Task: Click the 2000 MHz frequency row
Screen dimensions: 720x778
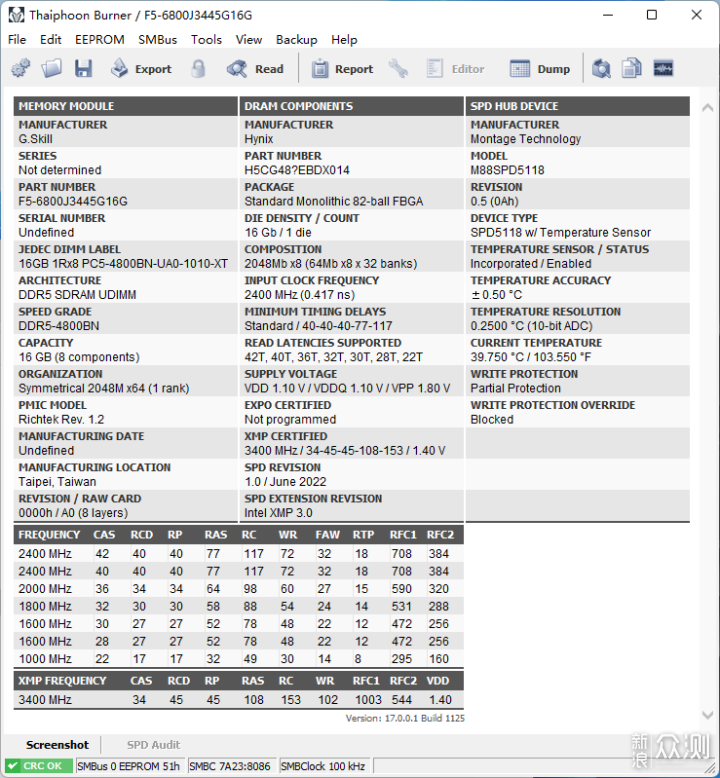Action: pyautogui.click(x=239, y=588)
